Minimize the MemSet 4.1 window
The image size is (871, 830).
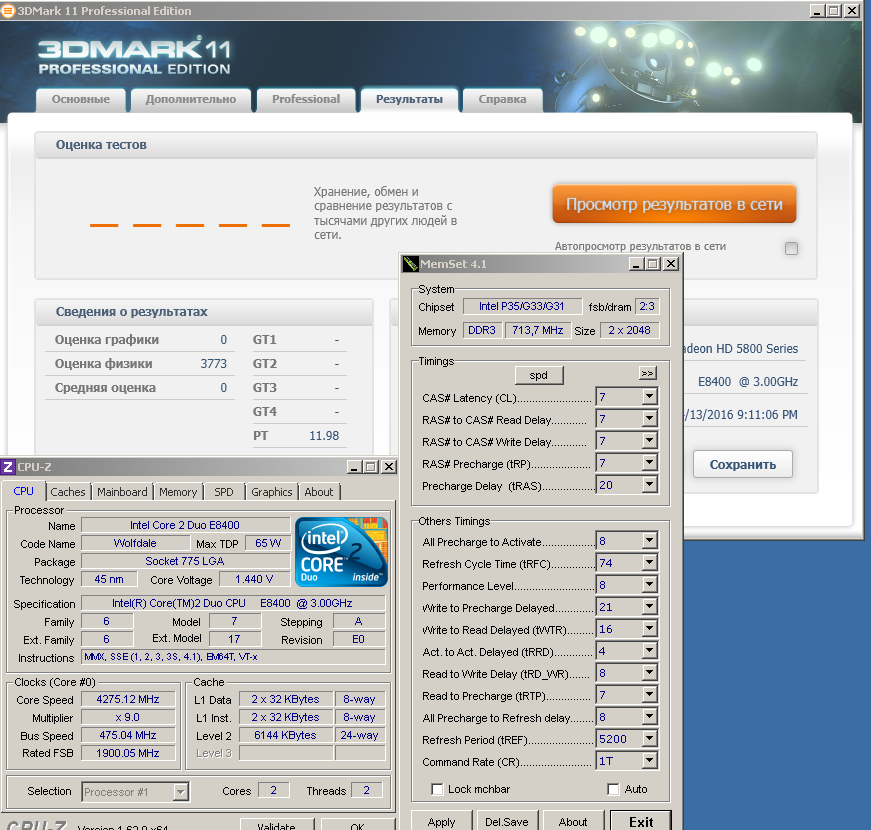(x=636, y=264)
